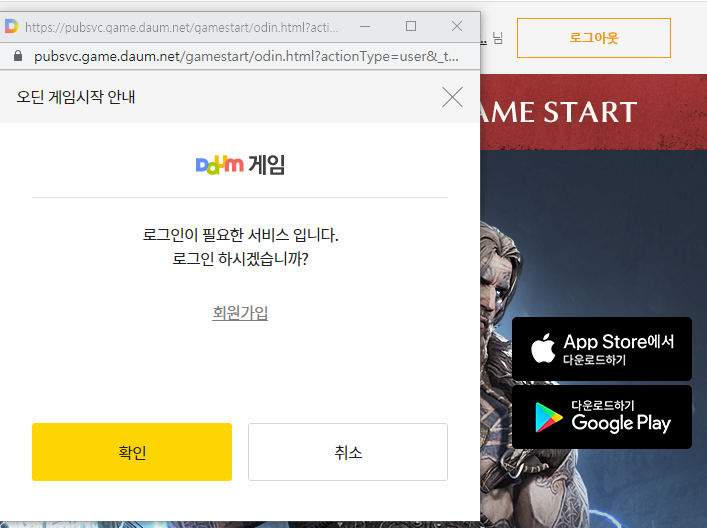Click the dialog title 오딘 게임시작 안내
The width and height of the screenshot is (707, 528).
[x=76, y=97]
